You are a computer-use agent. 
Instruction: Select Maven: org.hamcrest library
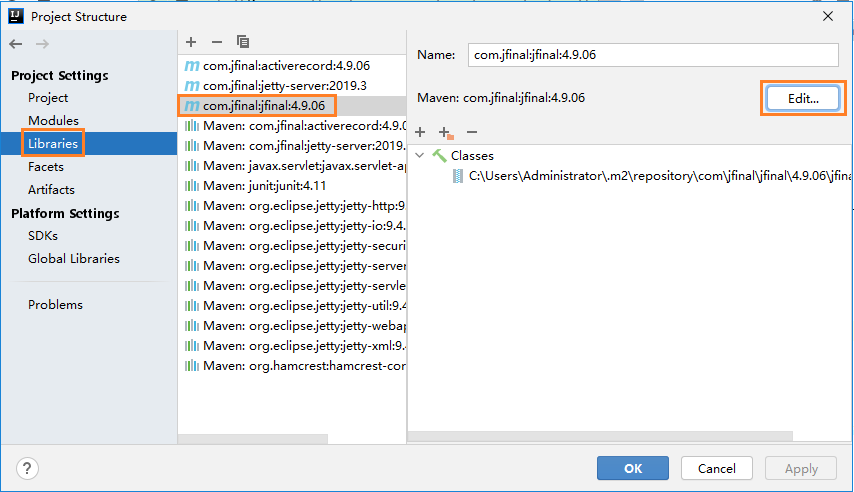292,366
